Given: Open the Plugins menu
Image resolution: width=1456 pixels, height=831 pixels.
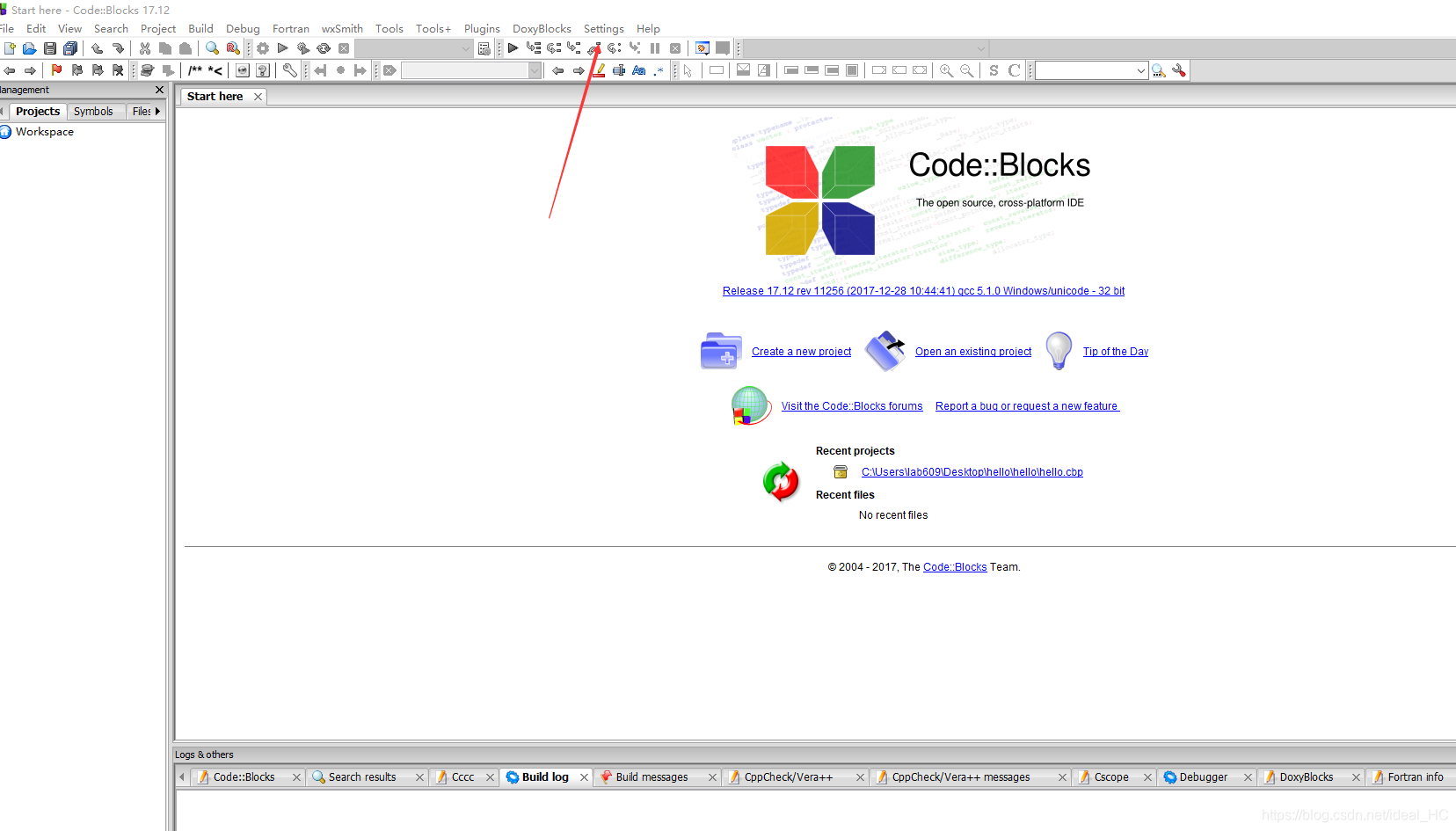Looking at the screenshot, I should pos(482,28).
